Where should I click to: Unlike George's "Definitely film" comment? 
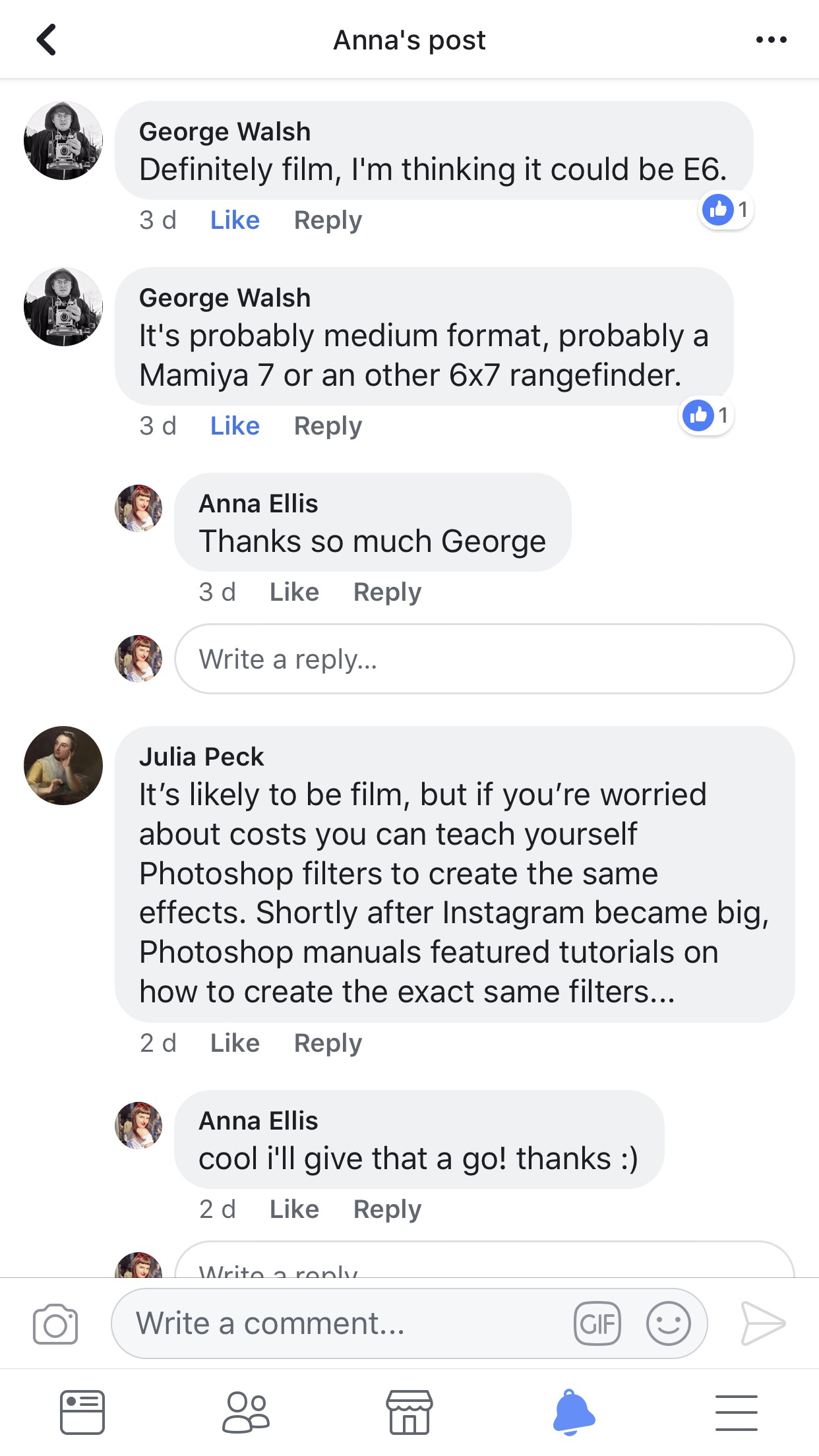235,220
